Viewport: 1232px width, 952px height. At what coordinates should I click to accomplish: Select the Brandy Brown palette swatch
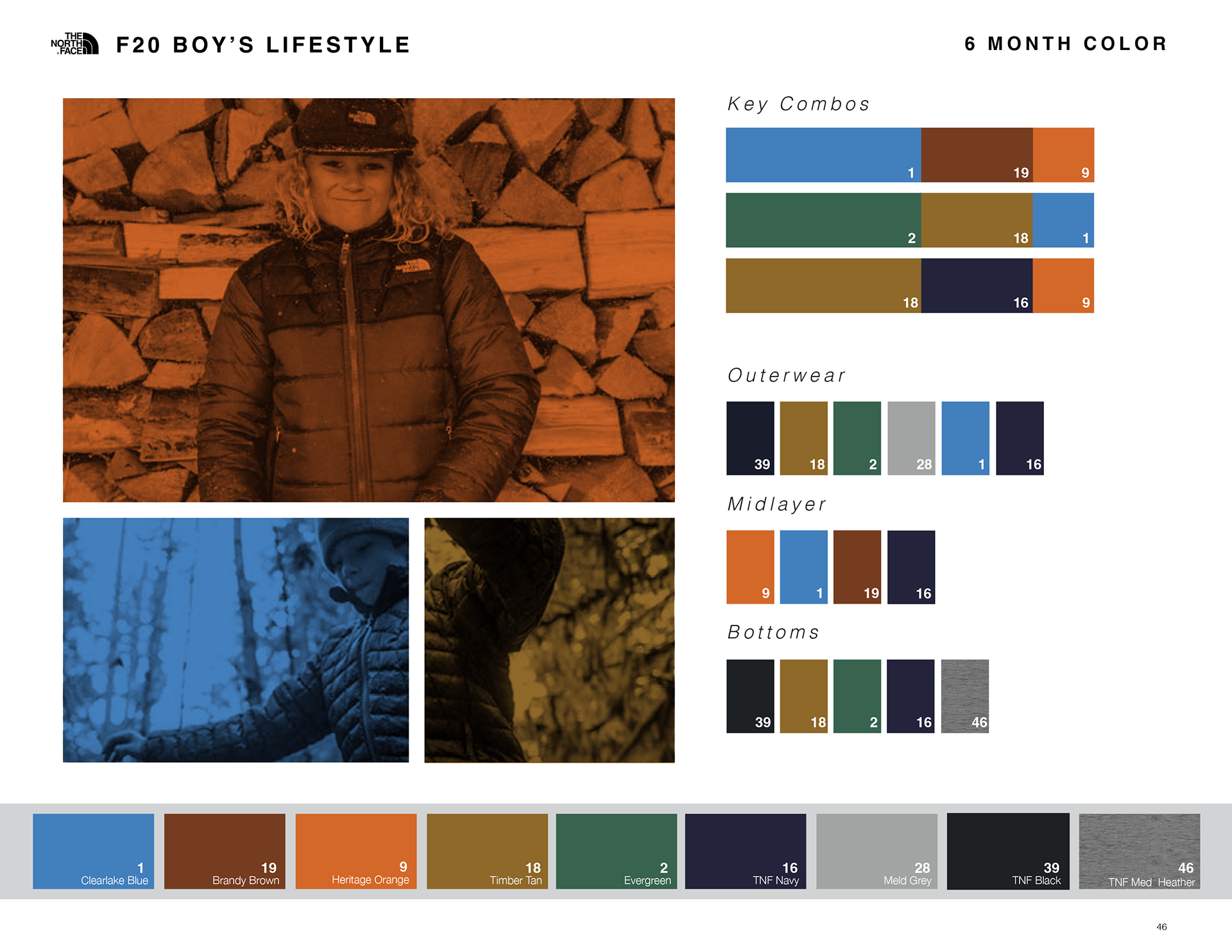tap(225, 851)
